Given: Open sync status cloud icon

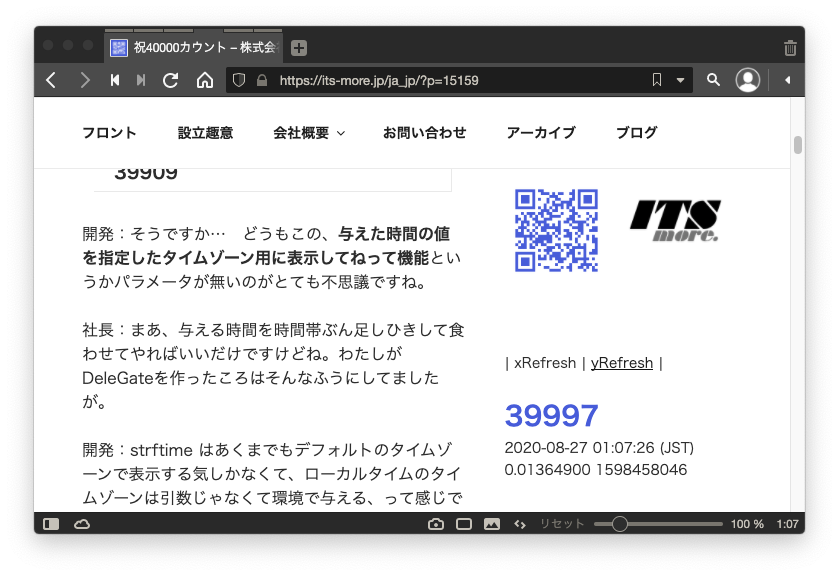Looking at the screenshot, I should (82, 524).
